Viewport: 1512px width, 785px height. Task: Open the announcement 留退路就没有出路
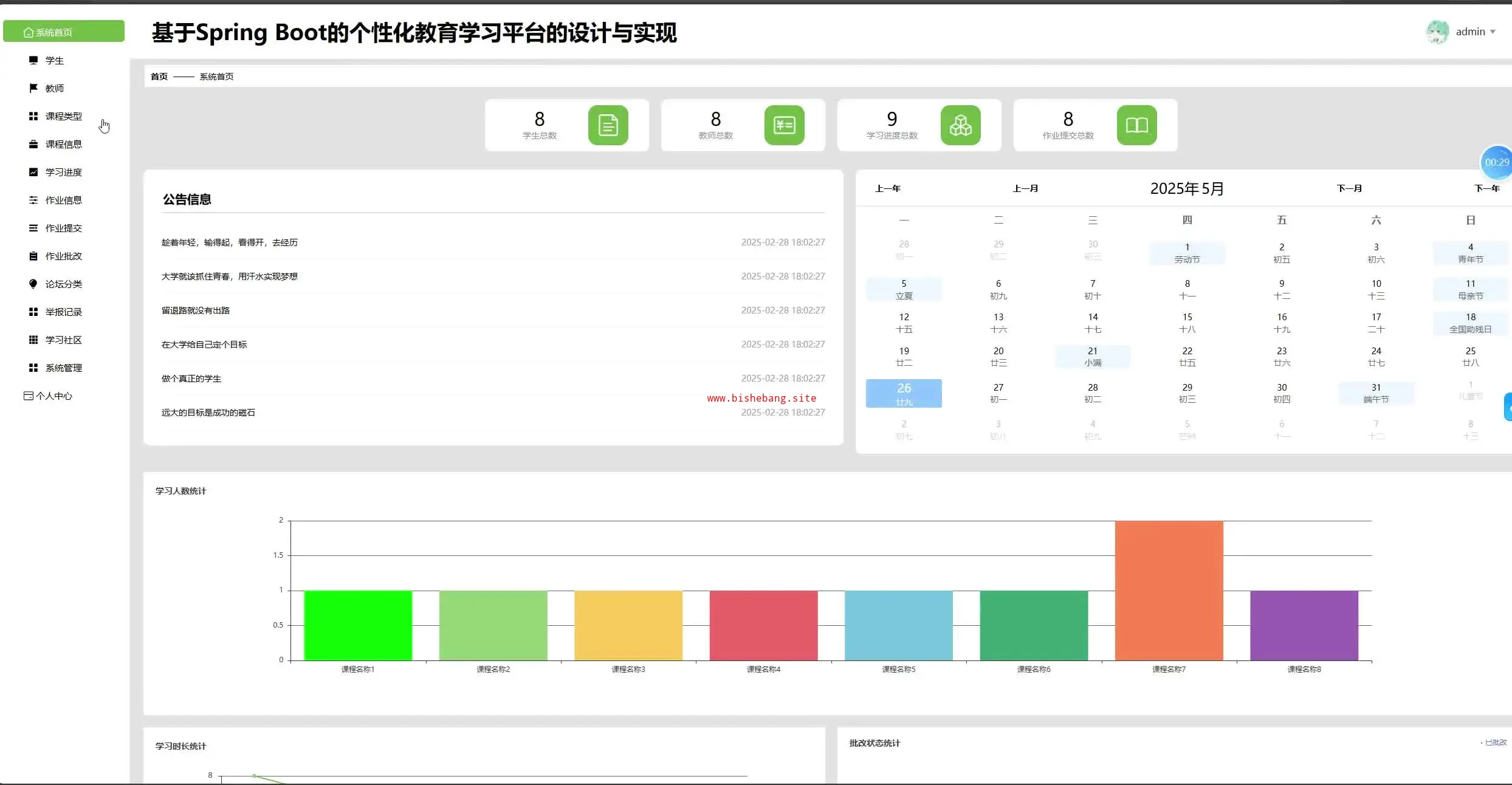(x=196, y=310)
